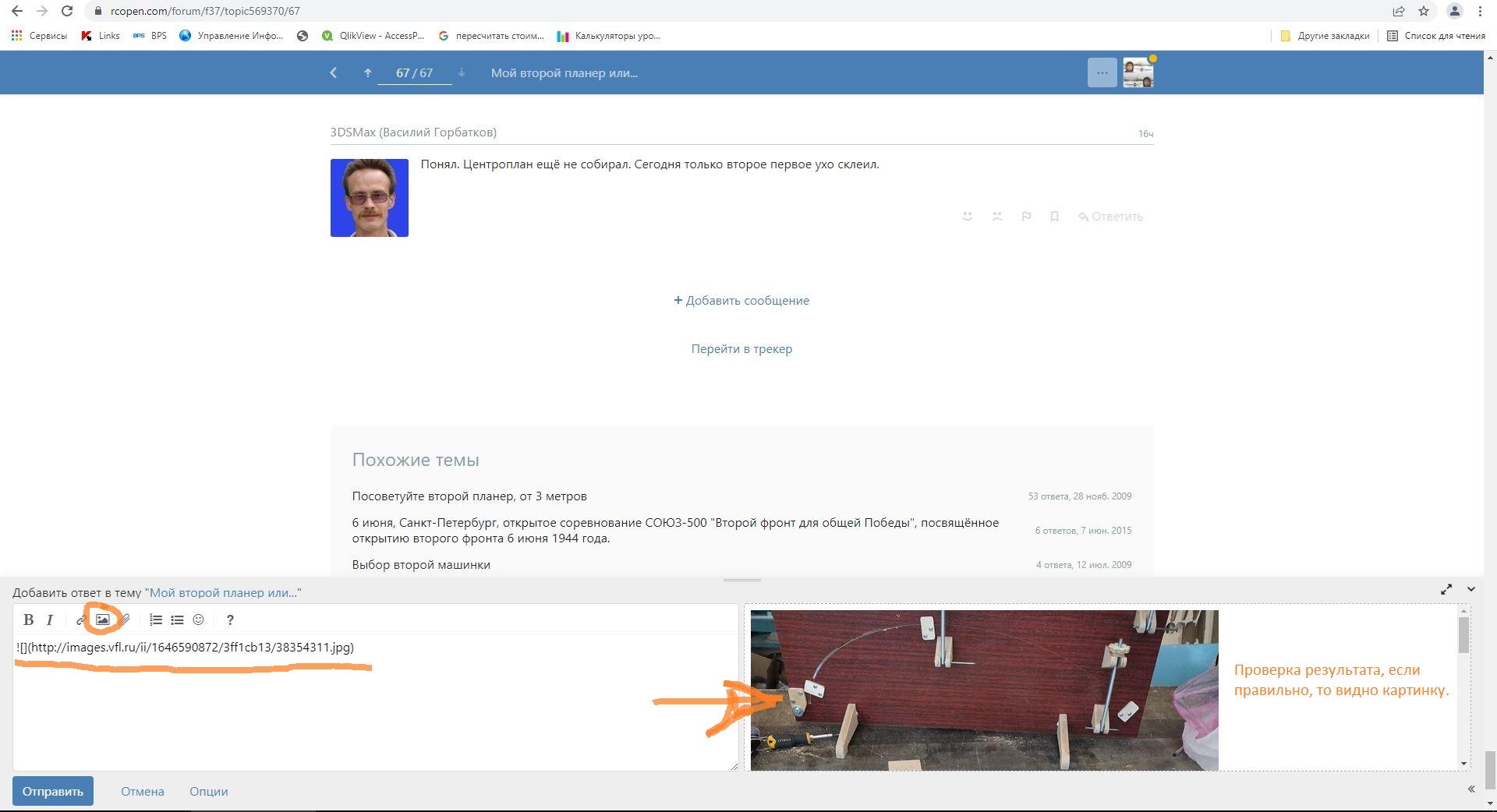Screen dimensions: 1497x812
Task: Expand the reply editor to full screen
Action: [x=1446, y=589]
